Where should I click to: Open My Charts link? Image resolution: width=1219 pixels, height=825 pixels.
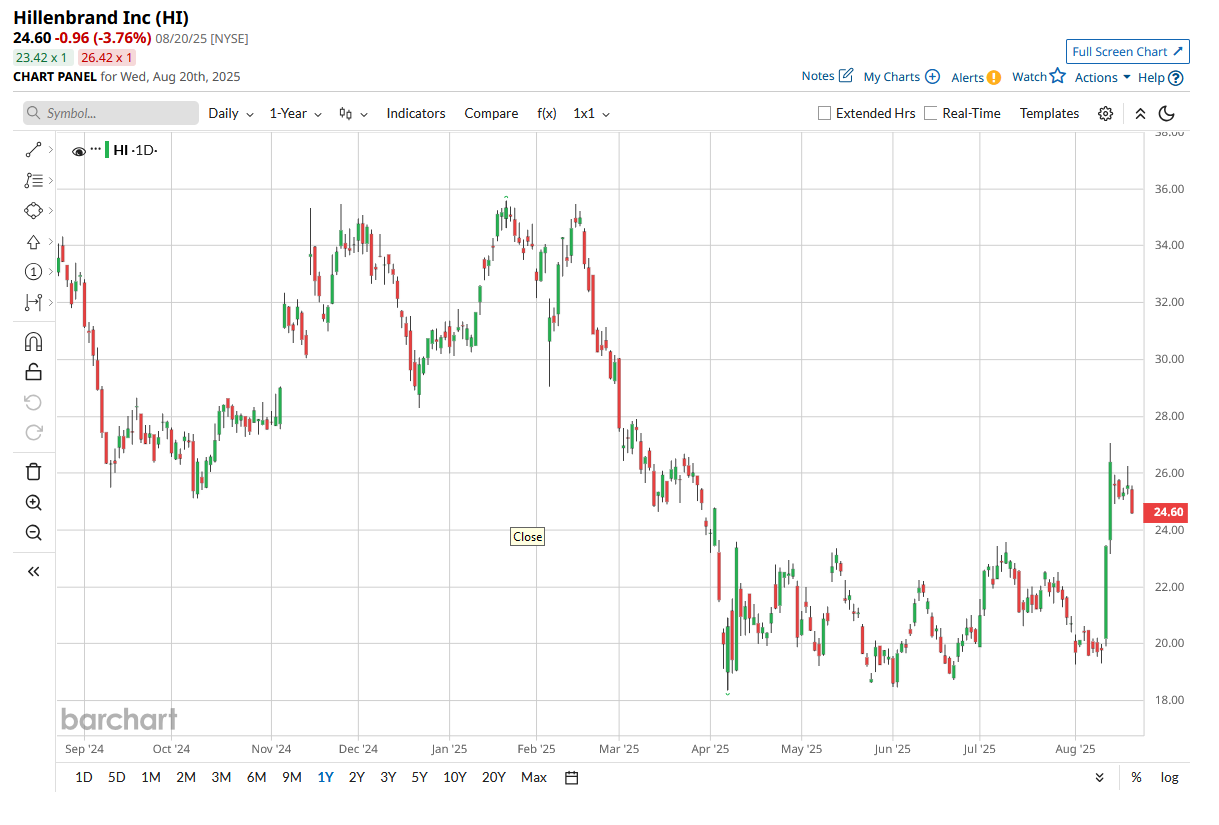(x=901, y=77)
